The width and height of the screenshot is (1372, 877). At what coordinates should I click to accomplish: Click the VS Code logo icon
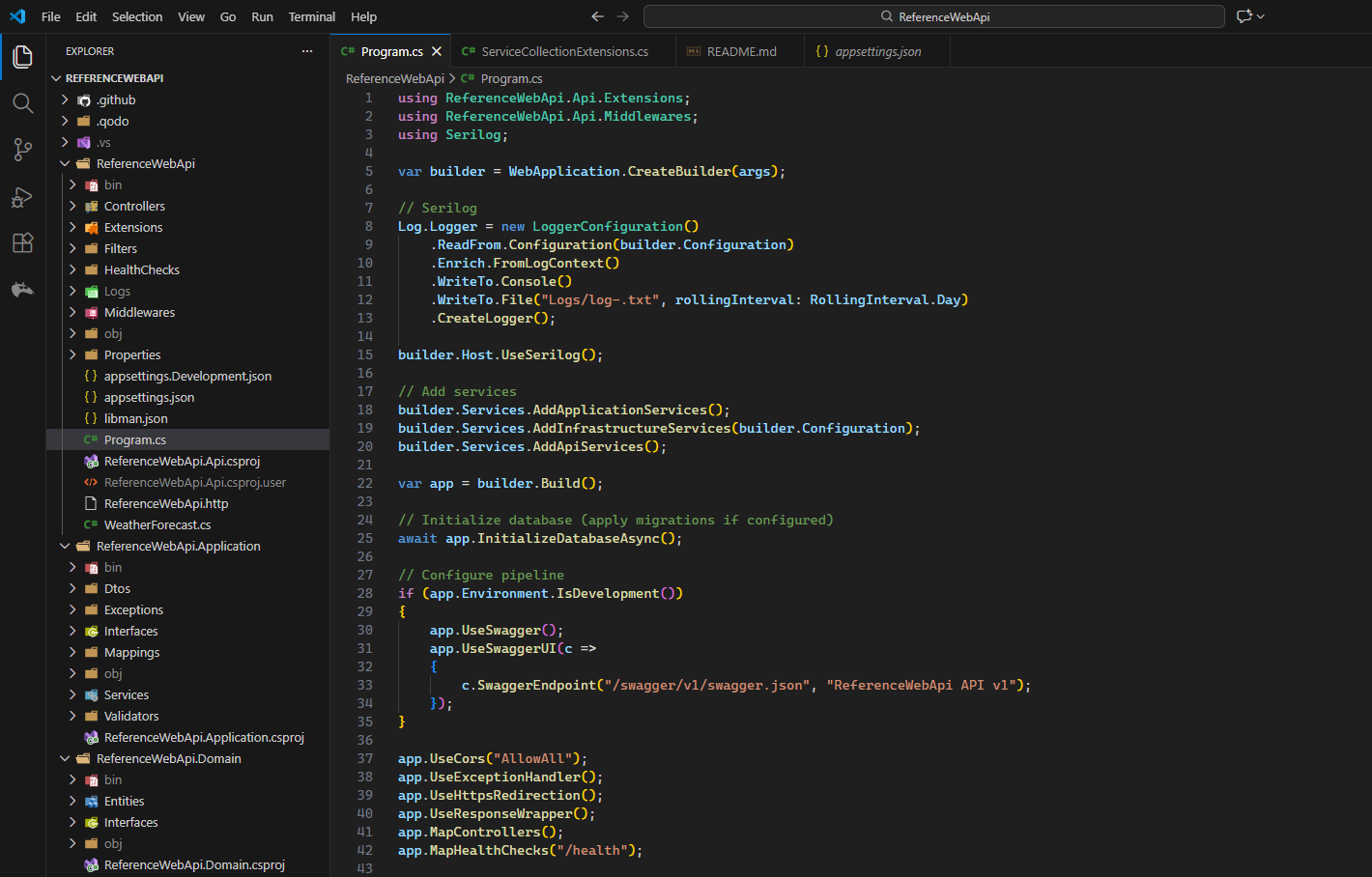17,16
